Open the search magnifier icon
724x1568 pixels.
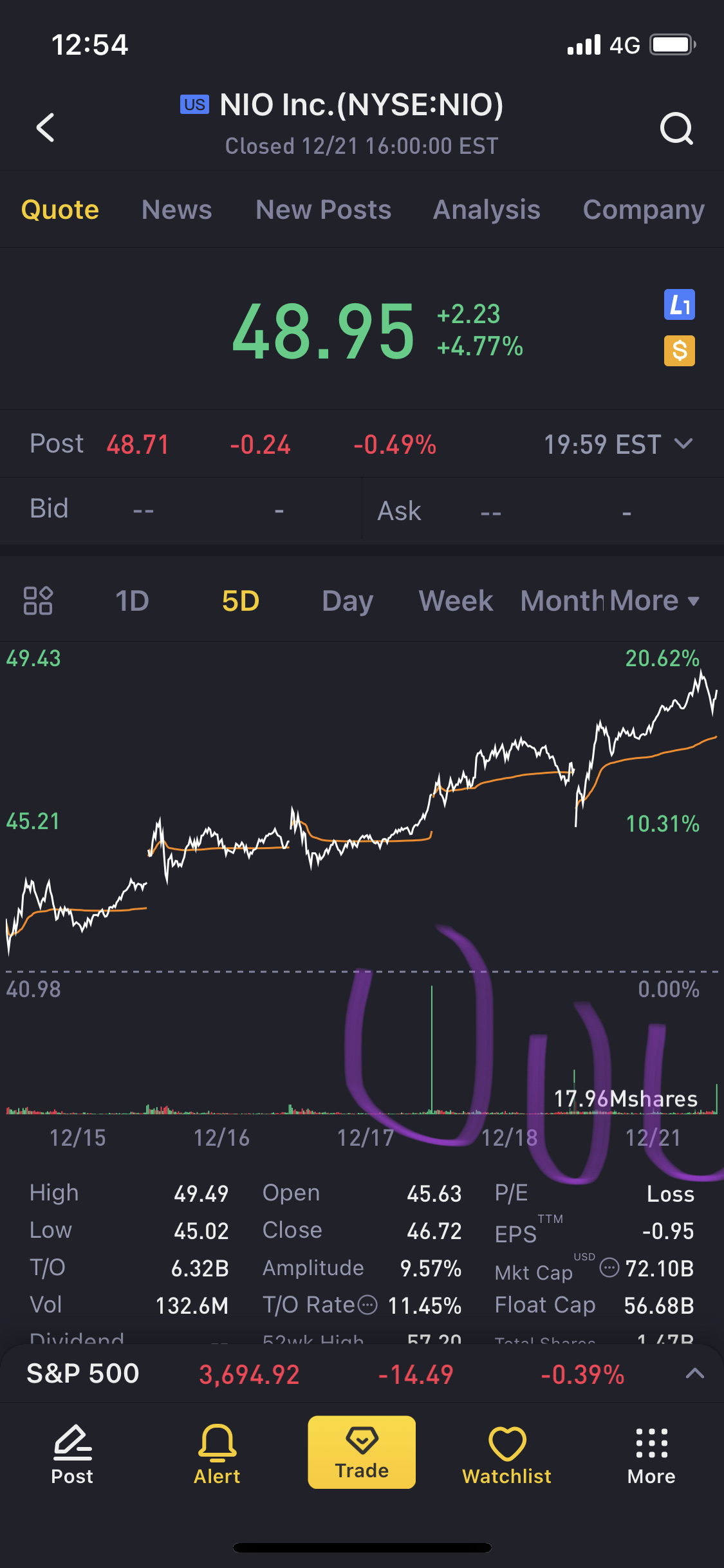coord(676,129)
